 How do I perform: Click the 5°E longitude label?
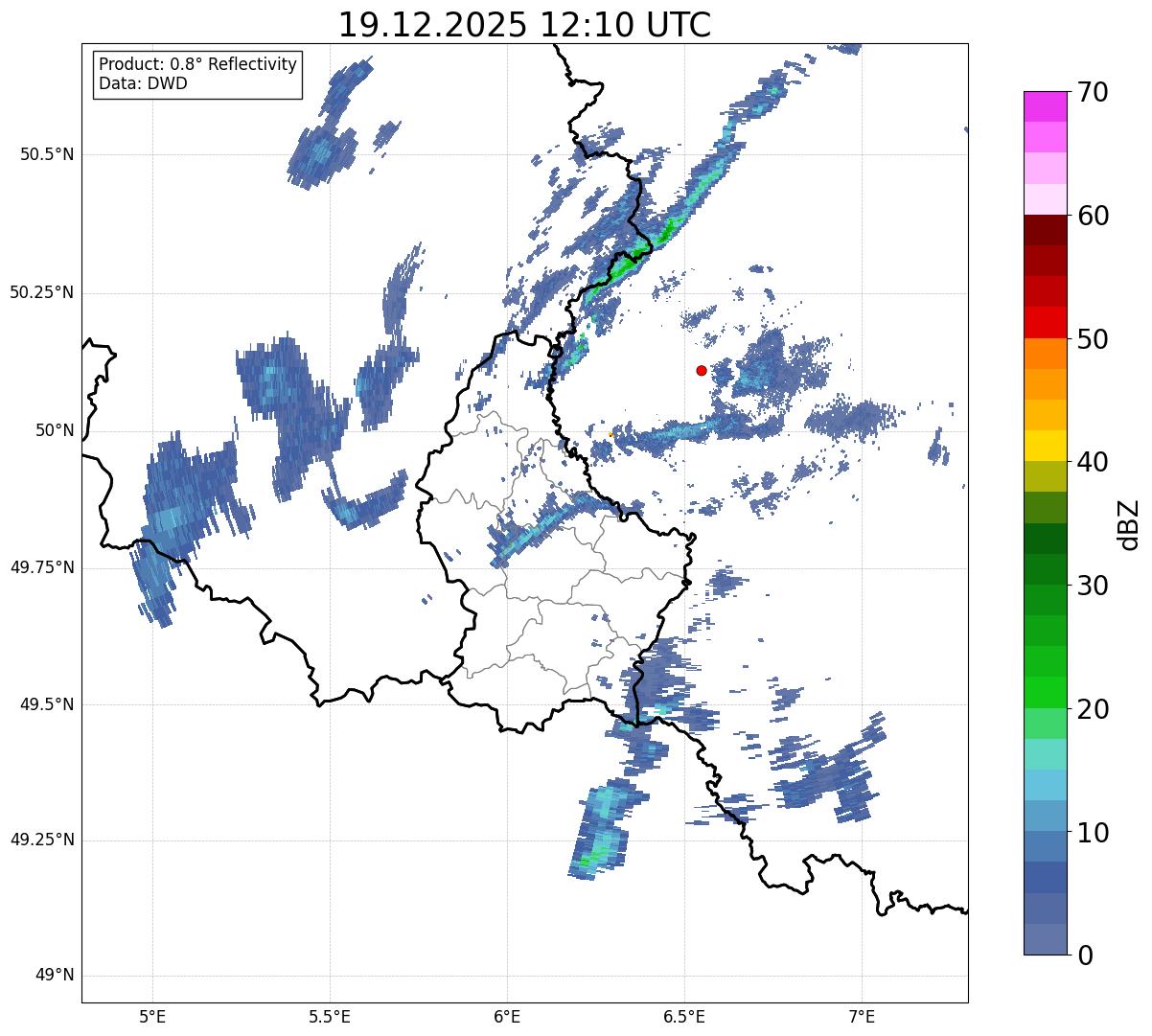point(152,1016)
